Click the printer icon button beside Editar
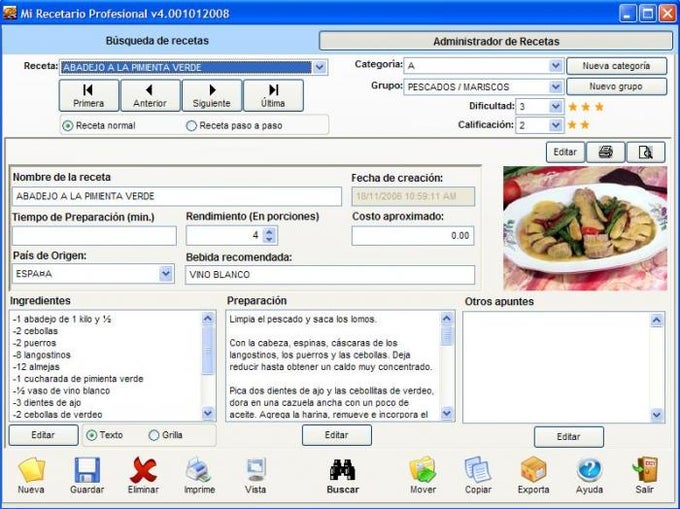The height and width of the screenshot is (509, 680). [605, 152]
